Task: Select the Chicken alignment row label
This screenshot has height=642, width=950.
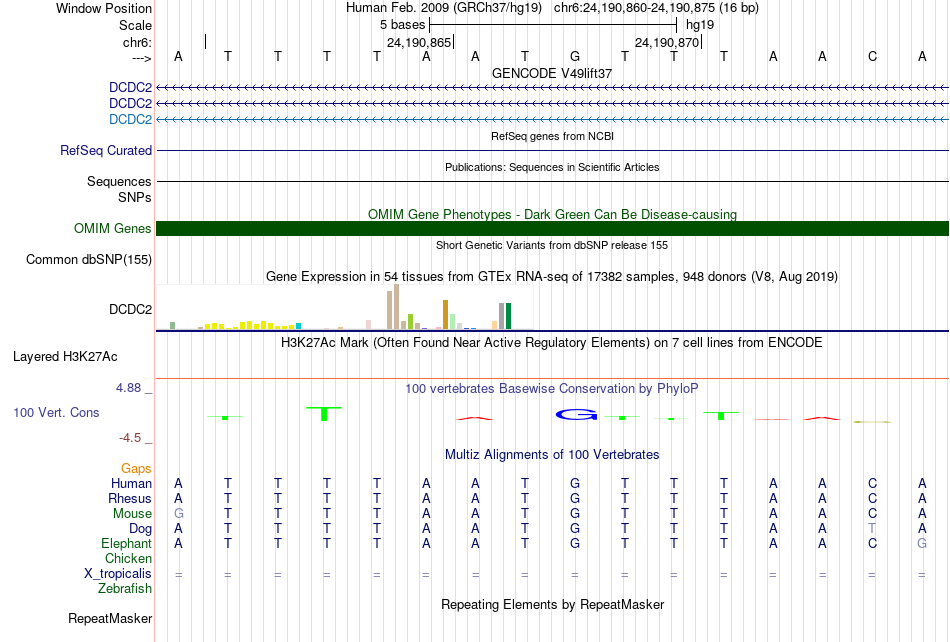Action: [128, 558]
